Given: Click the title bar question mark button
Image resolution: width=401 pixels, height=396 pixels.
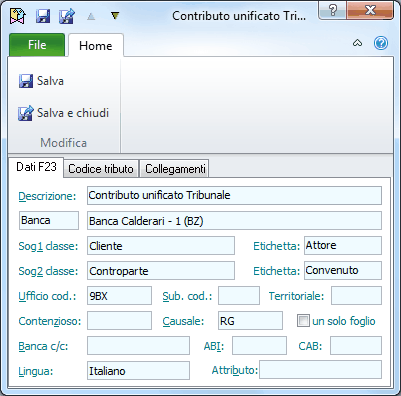Looking at the screenshot, I should tap(333, 10).
